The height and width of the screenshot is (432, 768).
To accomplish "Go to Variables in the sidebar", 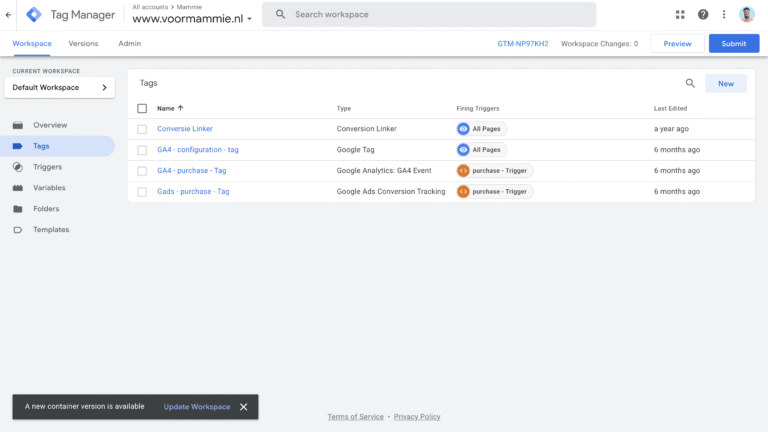I will (x=49, y=188).
